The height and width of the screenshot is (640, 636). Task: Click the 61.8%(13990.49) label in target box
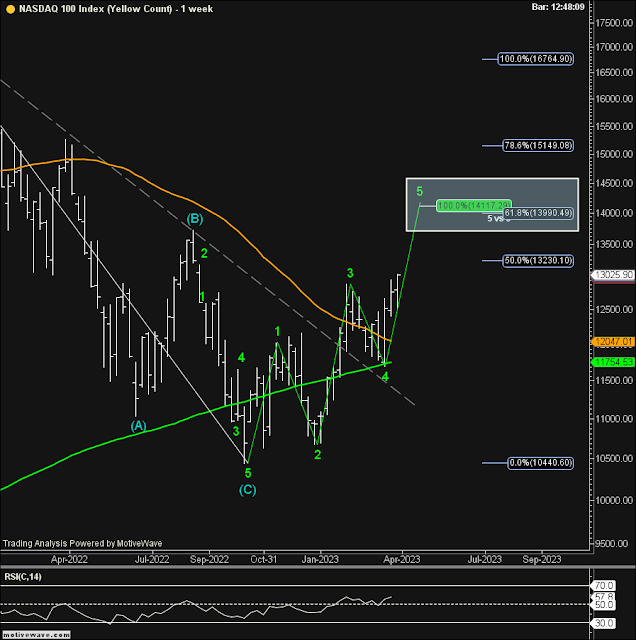point(538,213)
